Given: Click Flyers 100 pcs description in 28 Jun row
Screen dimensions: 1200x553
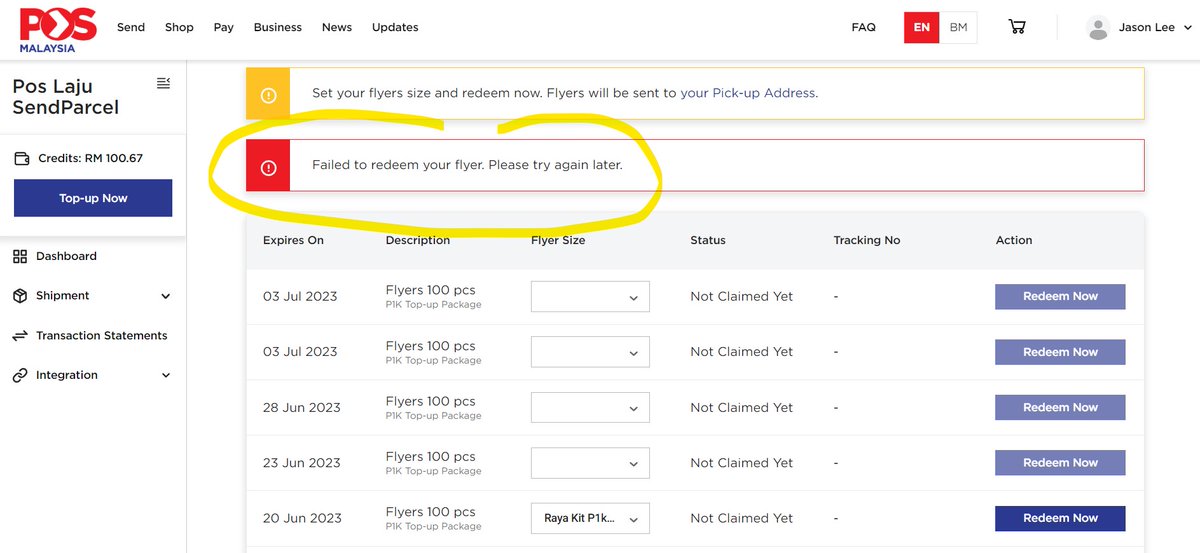Looking at the screenshot, I should click(x=430, y=402).
